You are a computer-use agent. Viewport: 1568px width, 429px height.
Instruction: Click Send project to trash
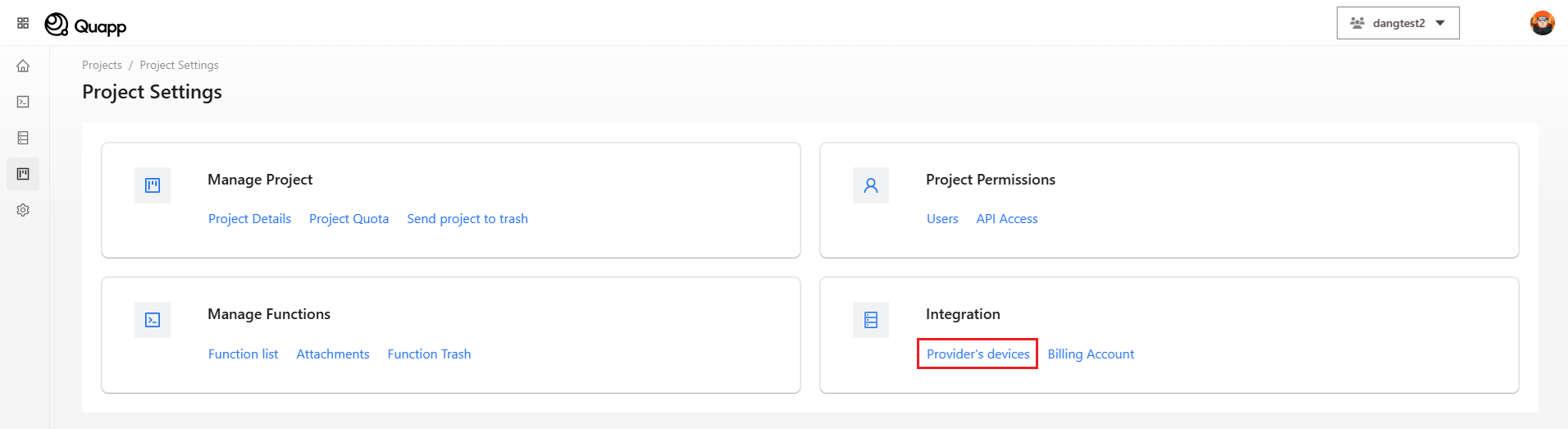(x=467, y=219)
